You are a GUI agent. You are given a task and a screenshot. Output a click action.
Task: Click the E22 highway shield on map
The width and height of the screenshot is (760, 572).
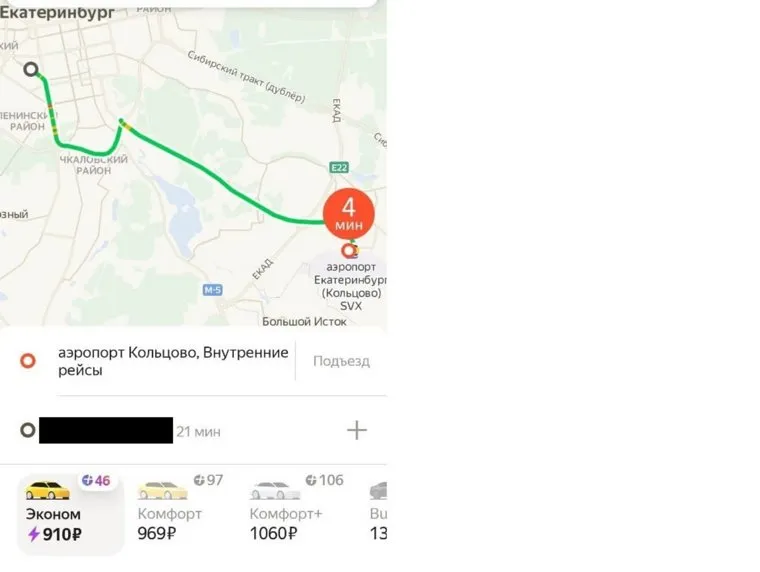tap(339, 168)
